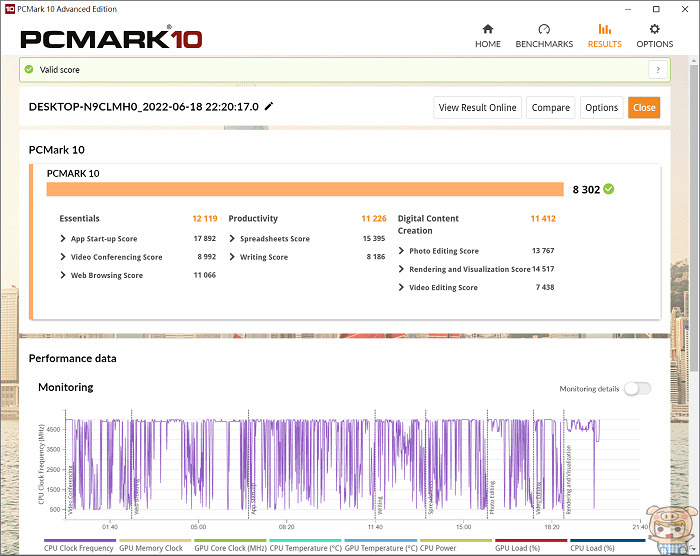Click Video Editing value 7 438
The width and height of the screenshot is (700, 556).
tap(545, 287)
